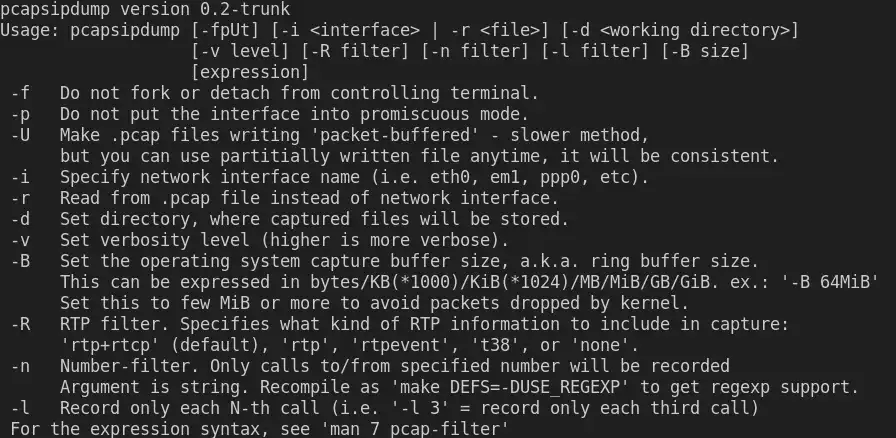Click the '-B' buffer size option flag
The height and width of the screenshot is (438, 896).
tap(20, 261)
